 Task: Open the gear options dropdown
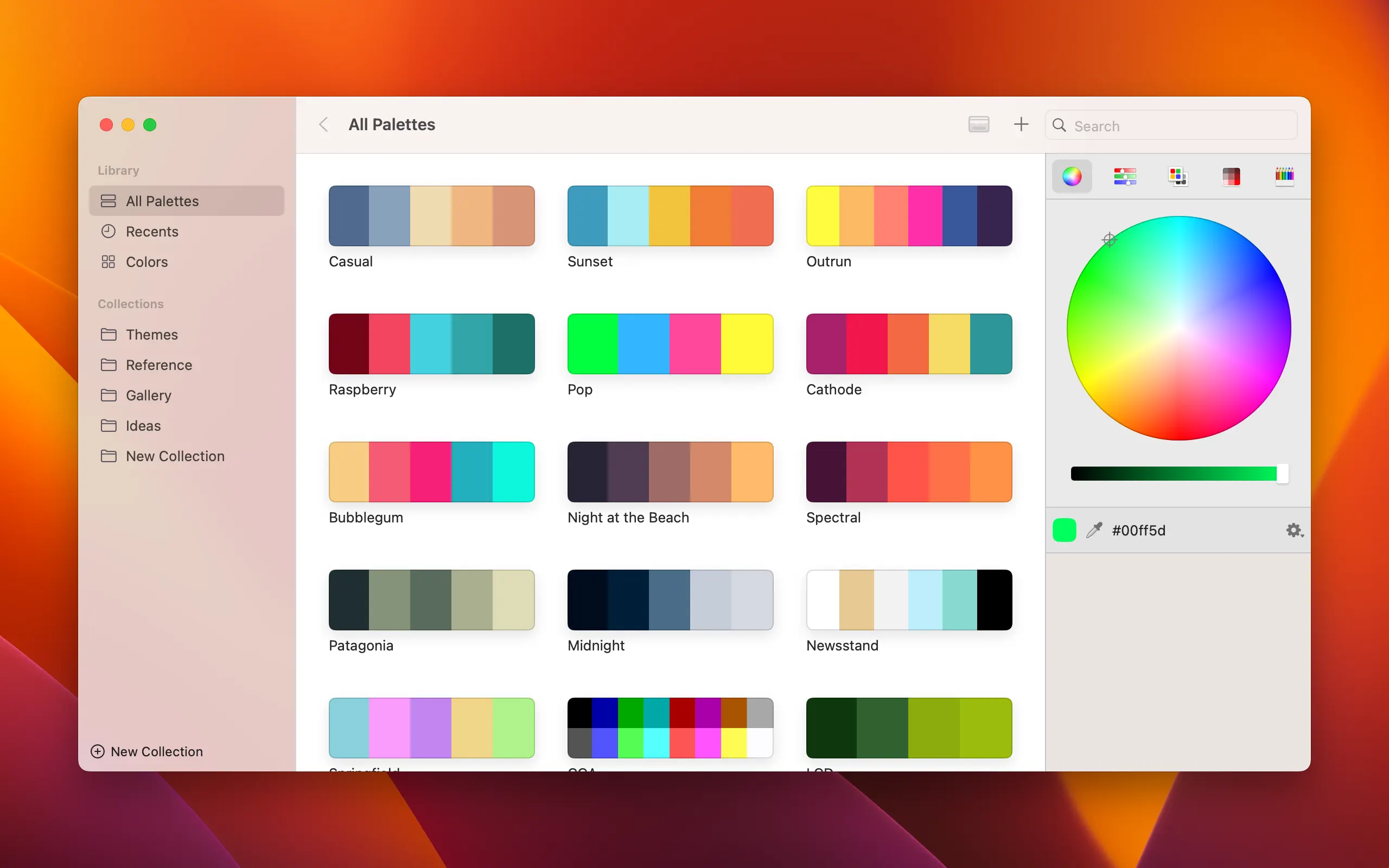coord(1294,530)
